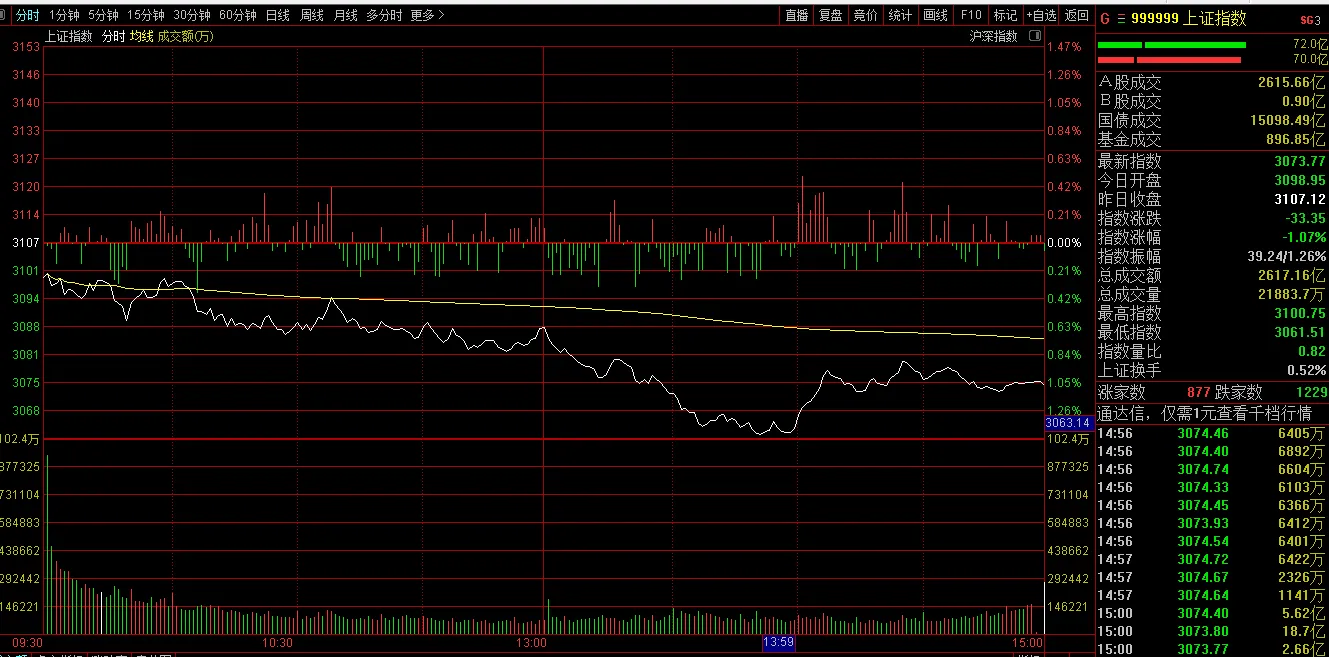Image resolution: width=1329 pixels, height=657 pixels.
Task: Switch to the 日线 daily chart tab
Action: pyautogui.click(x=277, y=15)
